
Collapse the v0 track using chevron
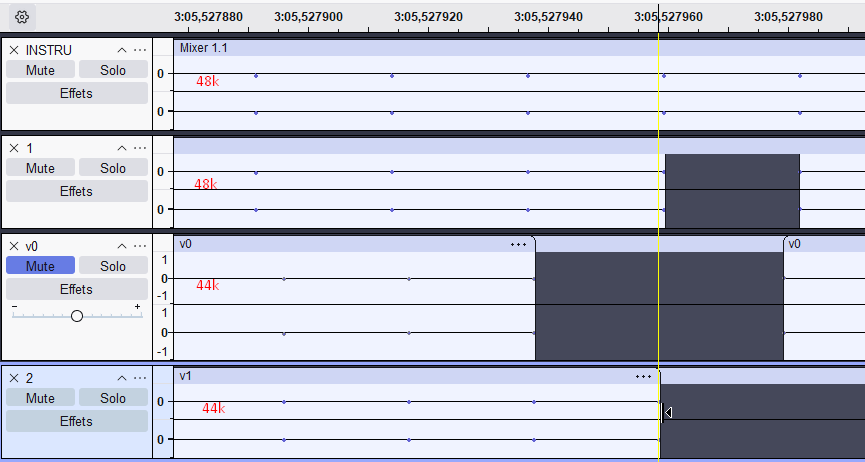[x=122, y=246]
